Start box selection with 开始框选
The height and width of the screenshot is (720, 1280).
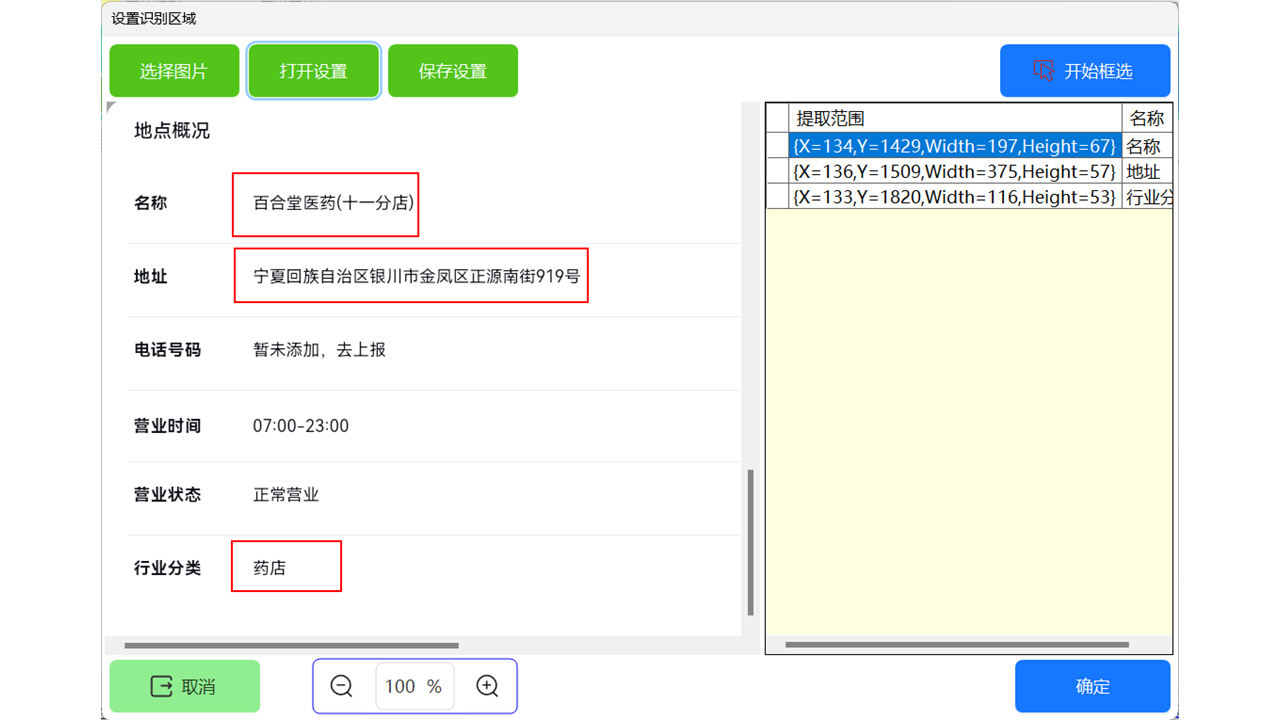click(1085, 71)
